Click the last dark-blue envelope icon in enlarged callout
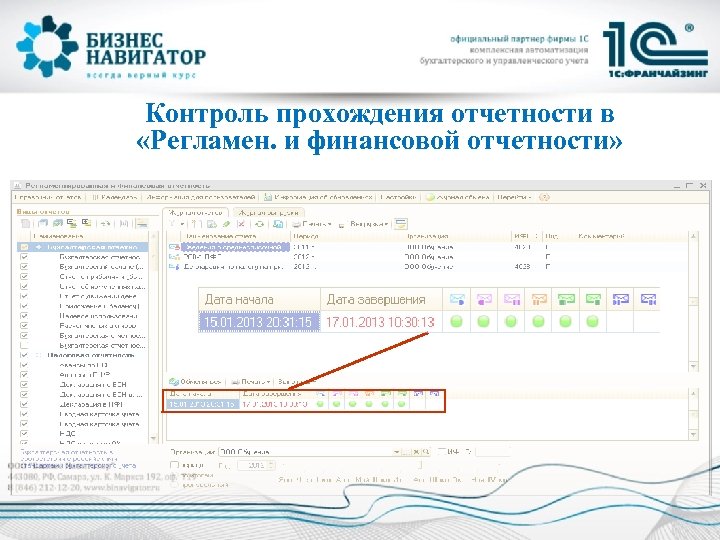The width and height of the screenshot is (720, 540). coord(648,299)
